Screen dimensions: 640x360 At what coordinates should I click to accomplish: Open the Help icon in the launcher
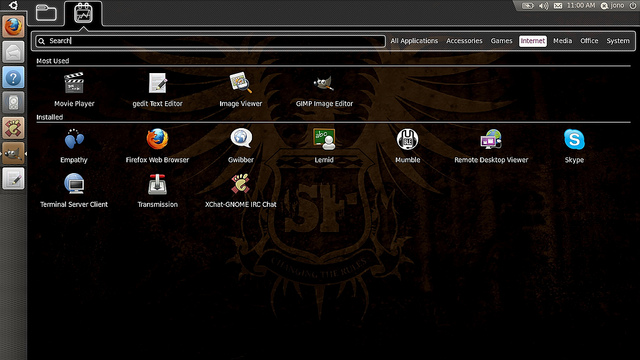(x=13, y=77)
